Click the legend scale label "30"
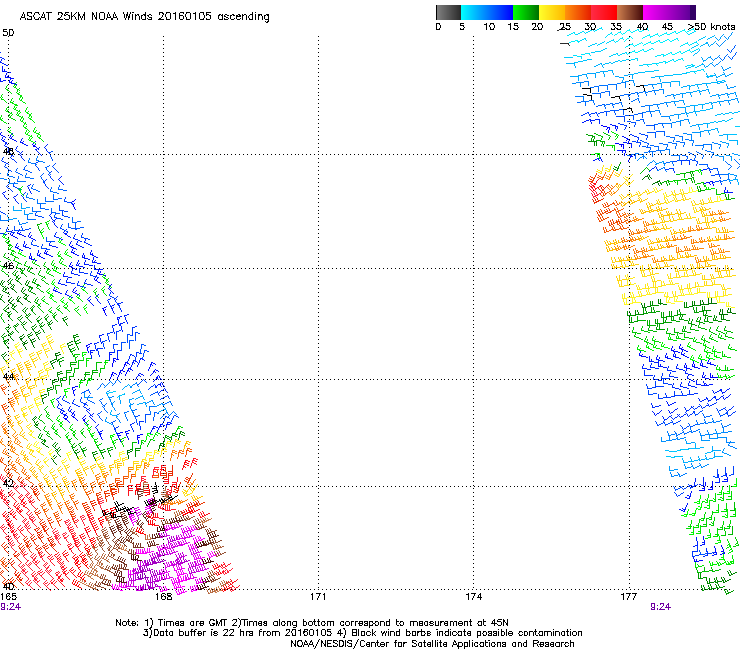The width and height of the screenshot is (740, 650). pyautogui.click(x=590, y=27)
